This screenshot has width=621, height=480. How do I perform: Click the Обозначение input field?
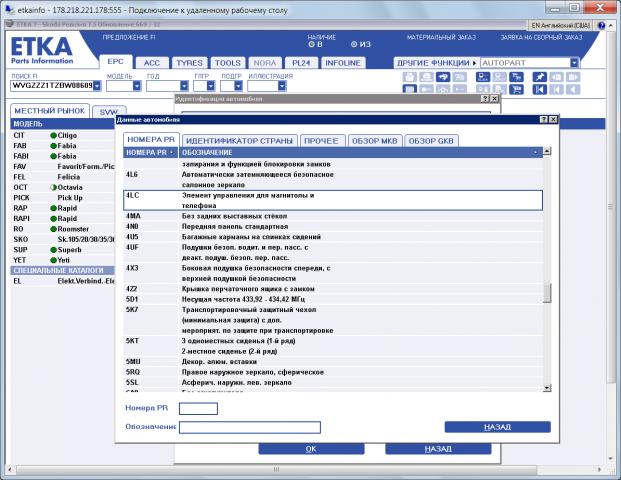coord(250,427)
